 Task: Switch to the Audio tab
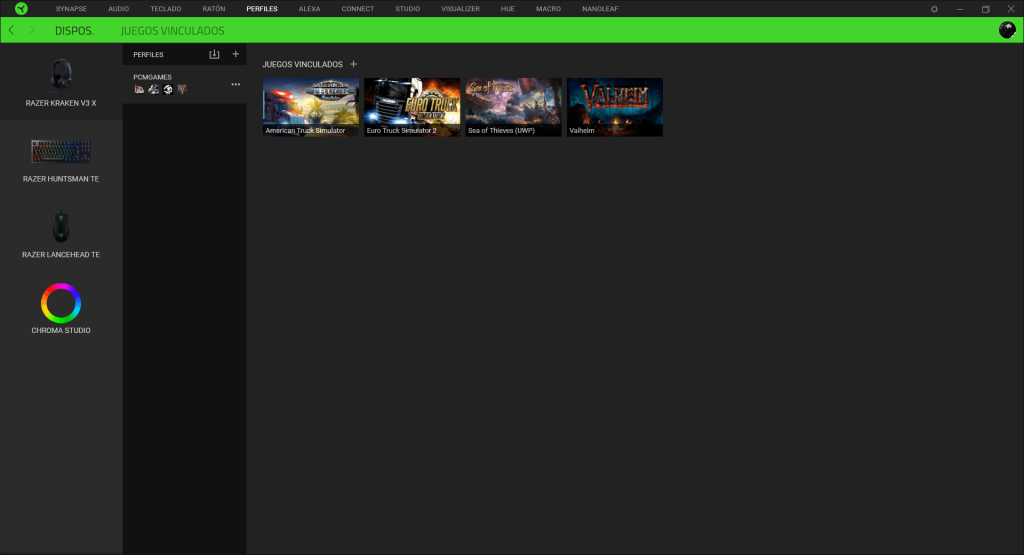[118, 9]
